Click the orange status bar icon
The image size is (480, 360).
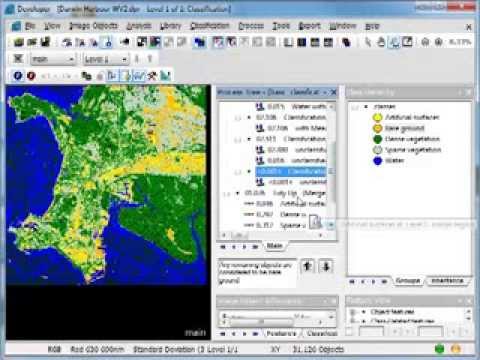point(456,349)
